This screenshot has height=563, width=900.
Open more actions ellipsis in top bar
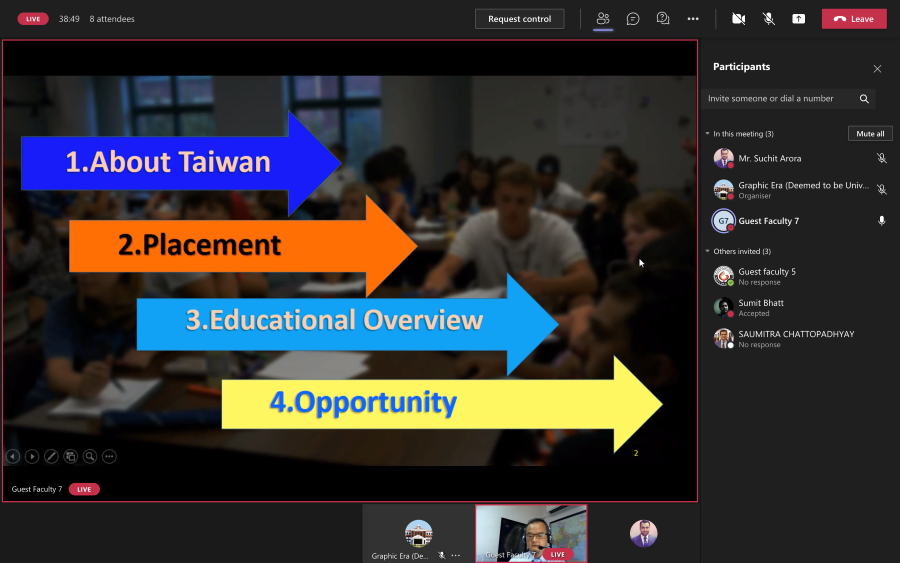(693, 19)
